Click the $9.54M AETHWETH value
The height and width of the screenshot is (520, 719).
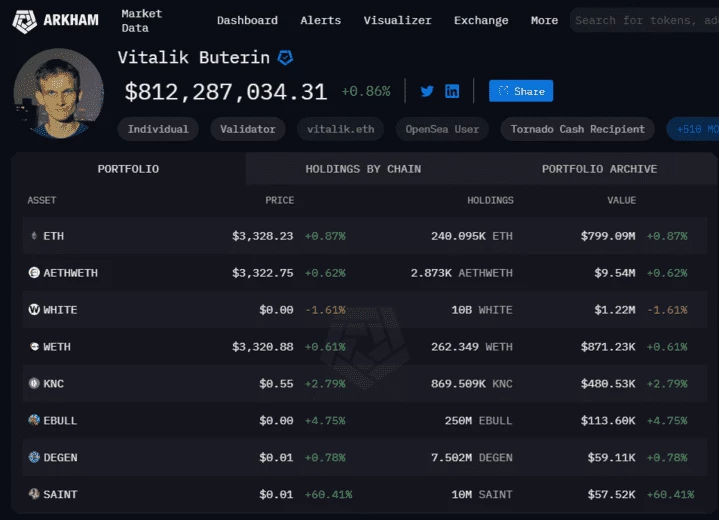point(615,273)
